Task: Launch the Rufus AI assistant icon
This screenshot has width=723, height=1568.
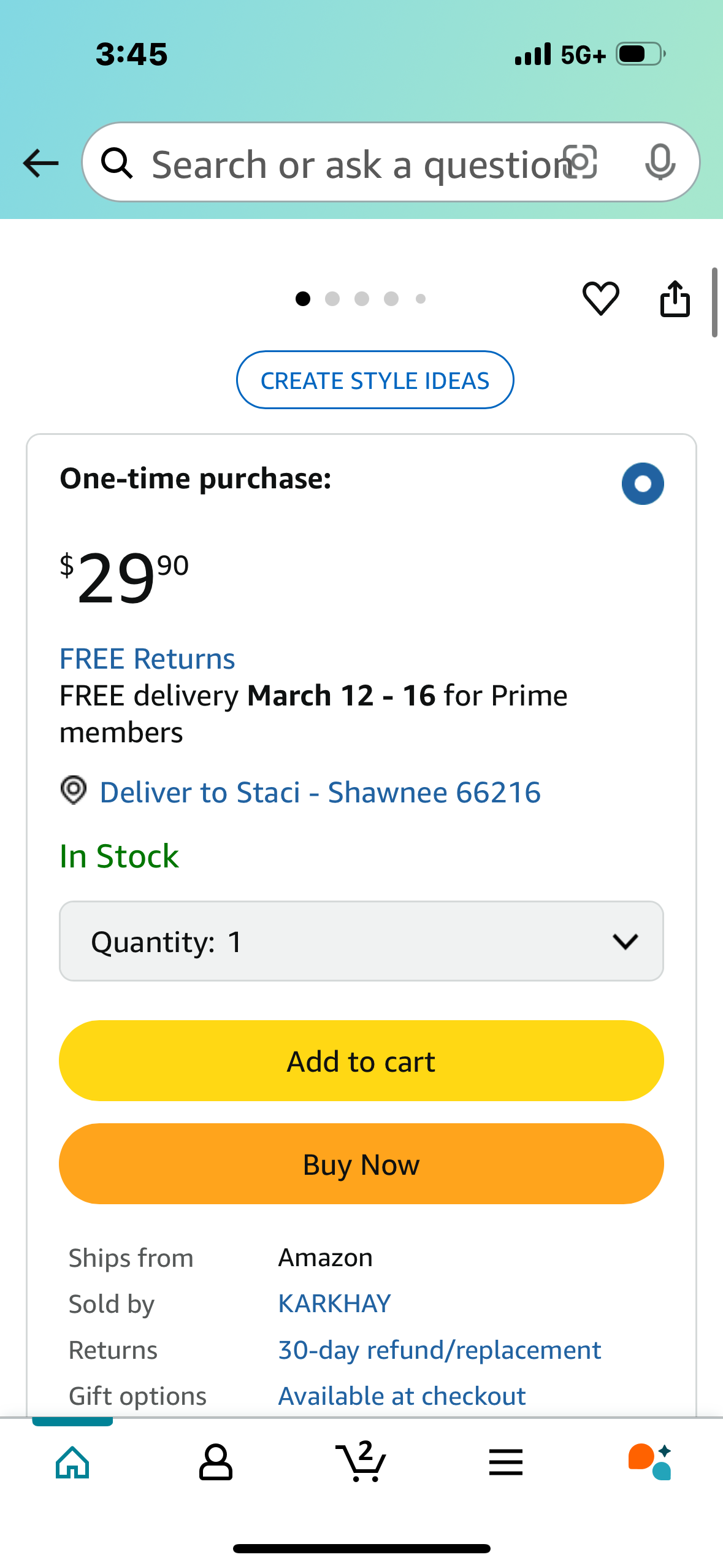Action: point(650,1462)
